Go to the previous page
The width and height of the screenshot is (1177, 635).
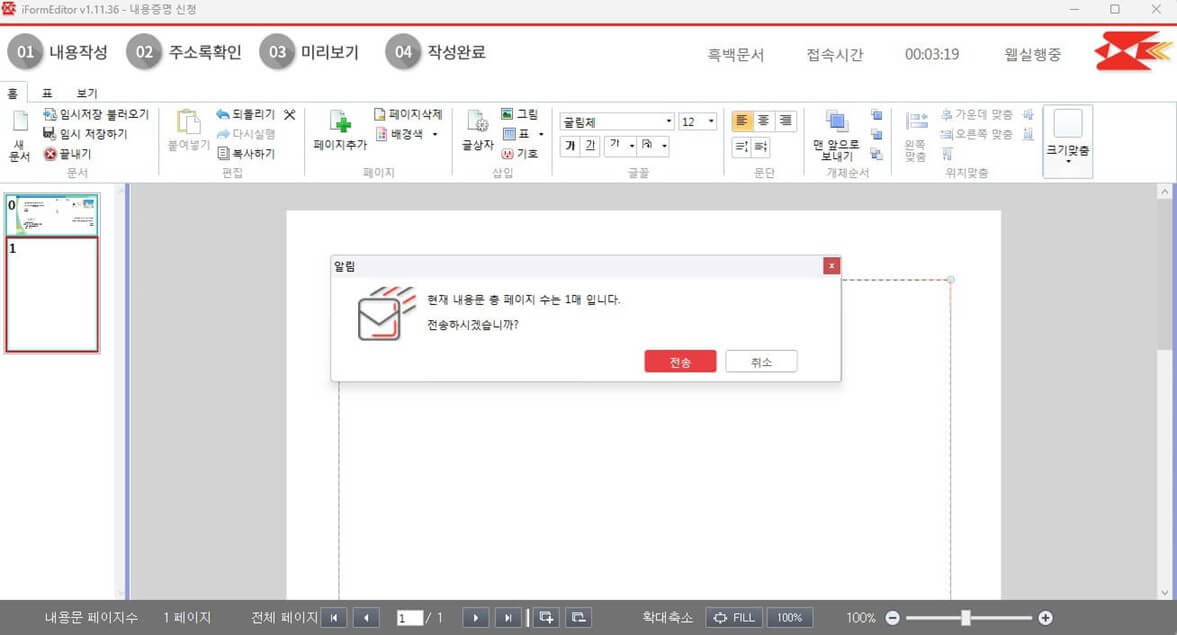coord(366,618)
